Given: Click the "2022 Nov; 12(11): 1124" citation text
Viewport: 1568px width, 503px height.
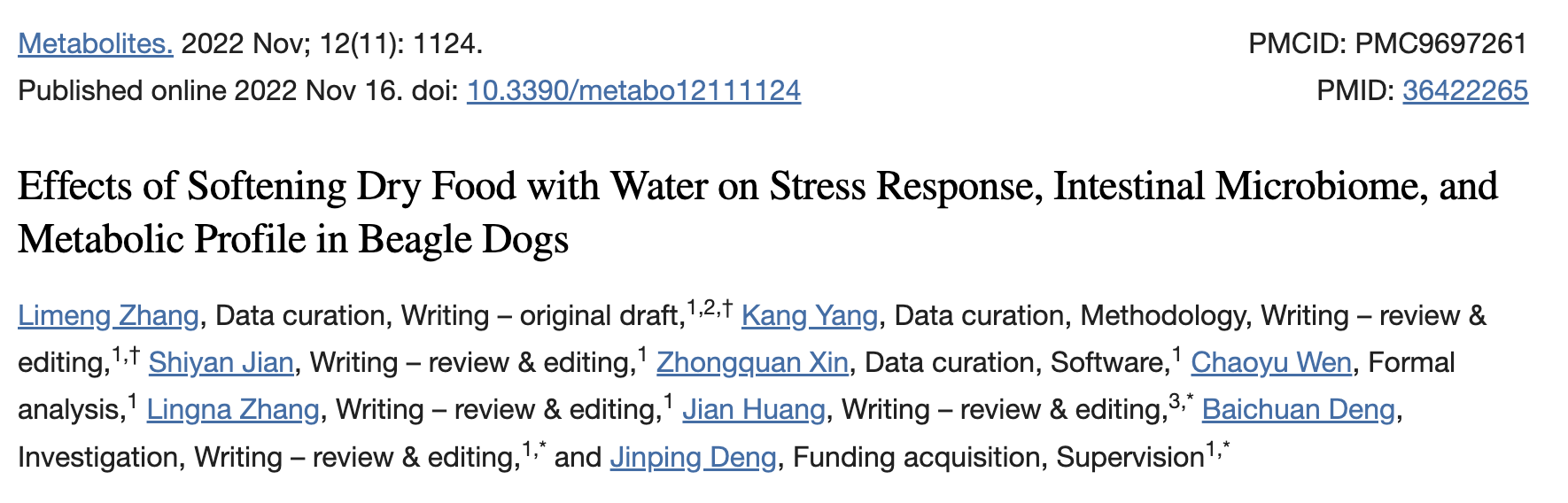Looking at the screenshot, I should coord(332,43).
